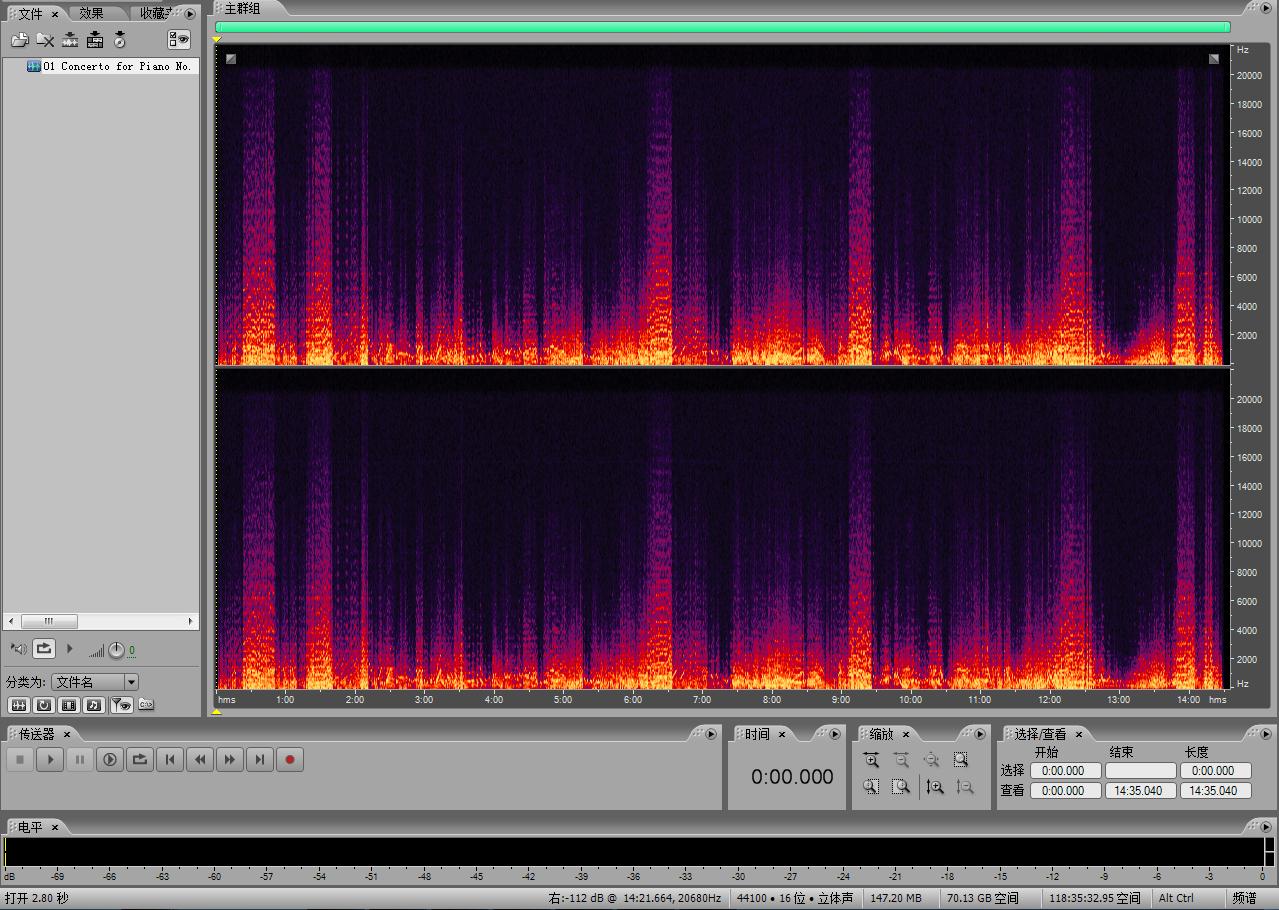Click Zoom to Left Edge of Selection
This screenshot has width=1279, height=910.
tap(871, 787)
